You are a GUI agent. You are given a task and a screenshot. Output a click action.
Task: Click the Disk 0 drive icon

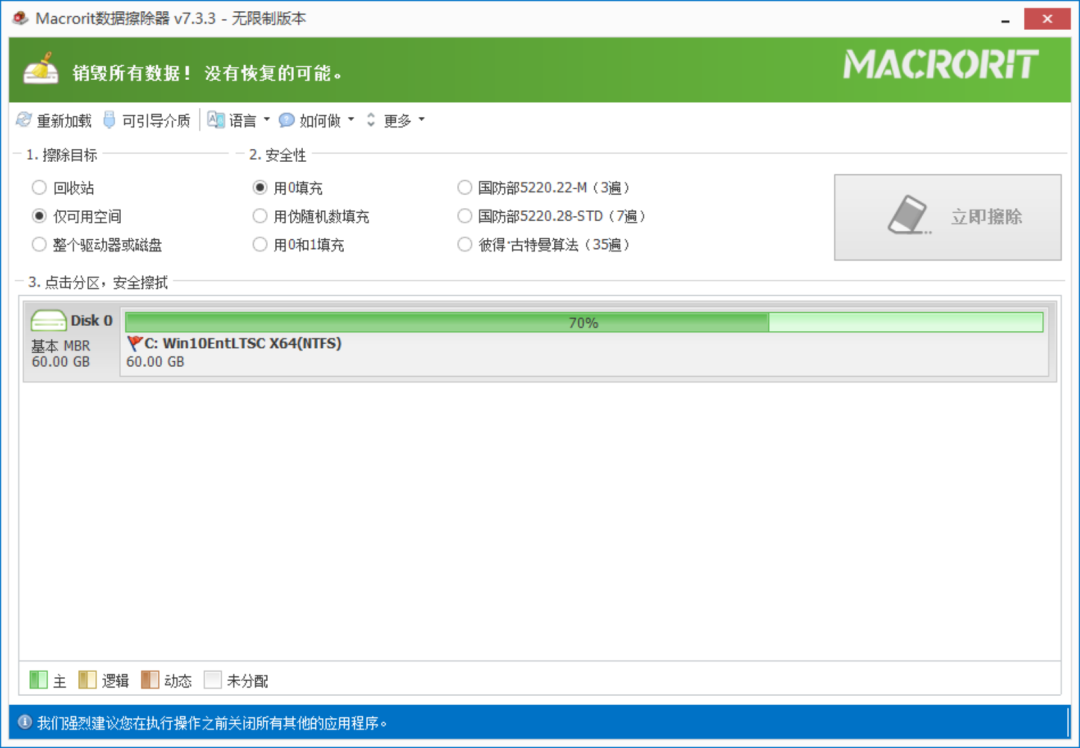(x=48, y=320)
